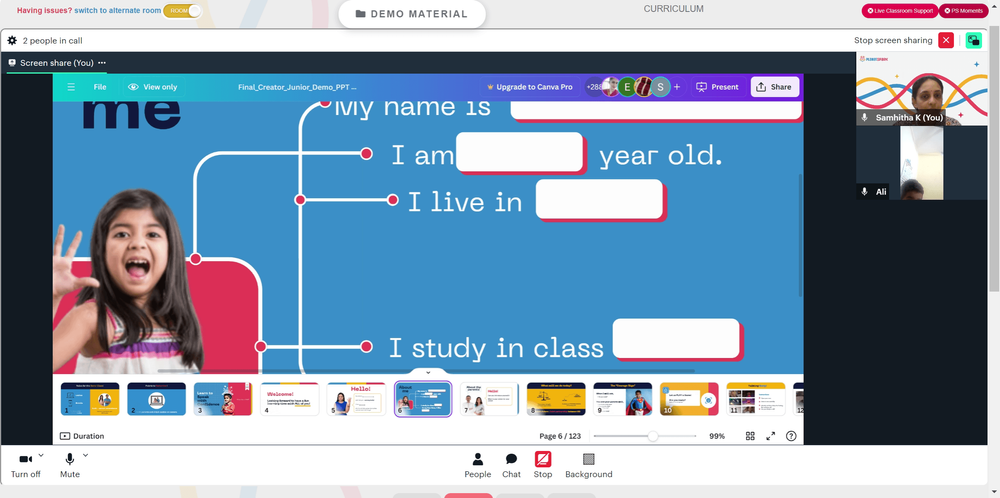Open the DEMO MATERIAL folder tab
Image resolution: width=1000 pixels, height=498 pixels.
pyautogui.click(x=411, y=14)
